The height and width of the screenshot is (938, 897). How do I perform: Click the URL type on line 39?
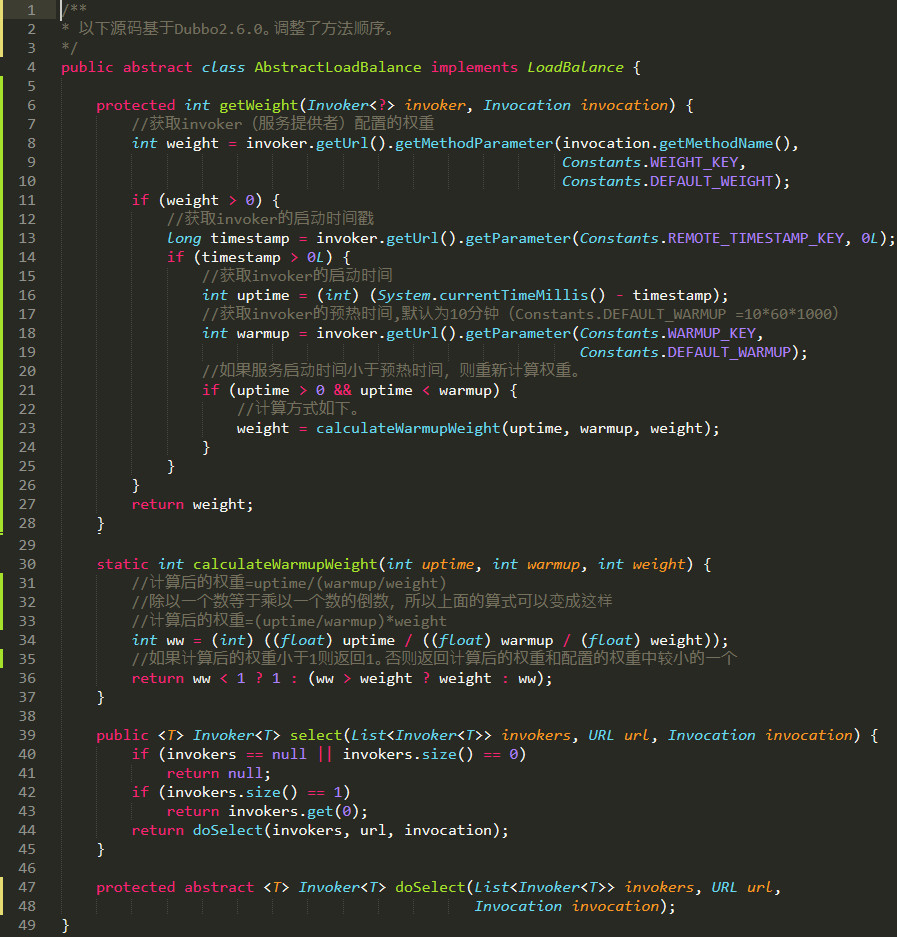[x=601, y=735]
